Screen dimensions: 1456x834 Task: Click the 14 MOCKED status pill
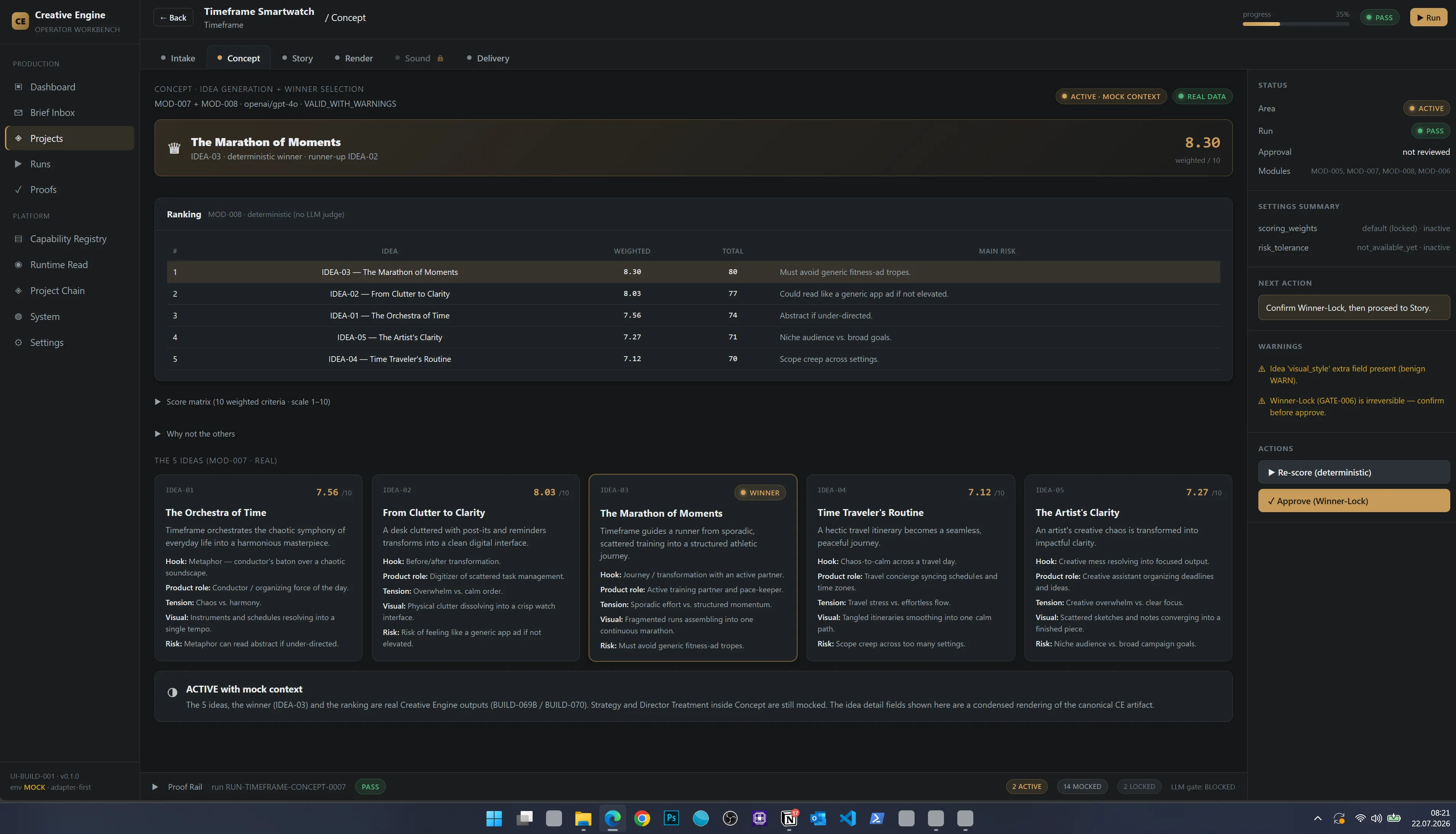click(1082, 786)
